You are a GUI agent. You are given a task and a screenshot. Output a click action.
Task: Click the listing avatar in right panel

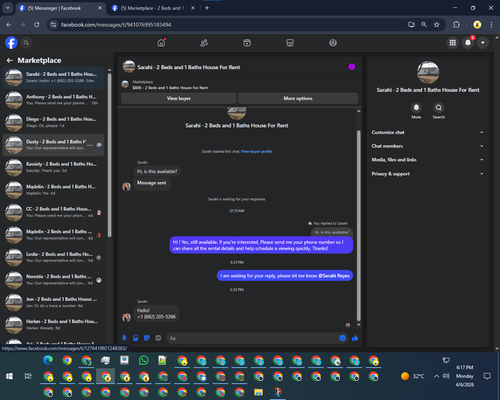(428, 72)
